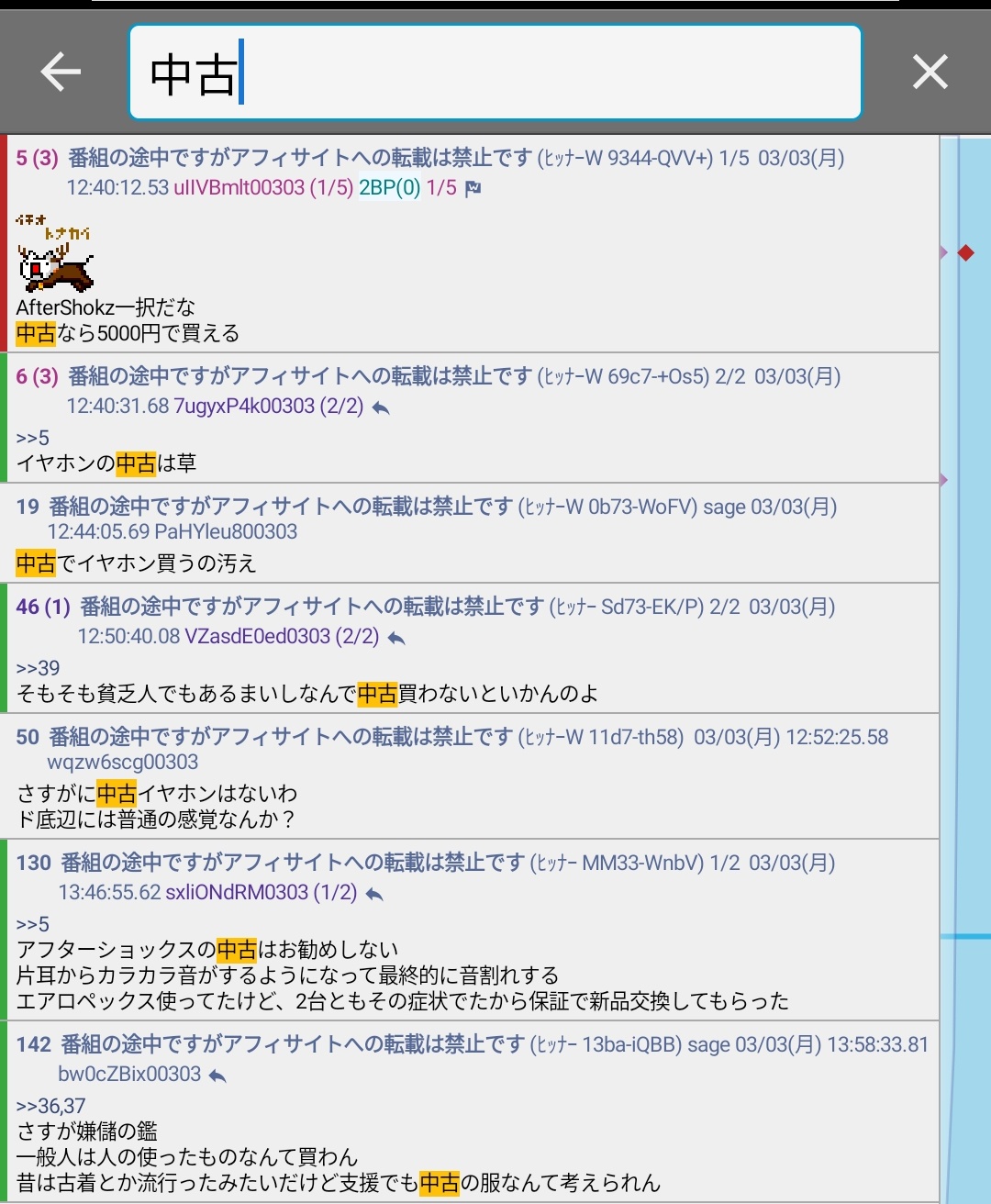Tap the reply arrow icon on post 6
991x1204 pixels.
(x=381, y=407)
